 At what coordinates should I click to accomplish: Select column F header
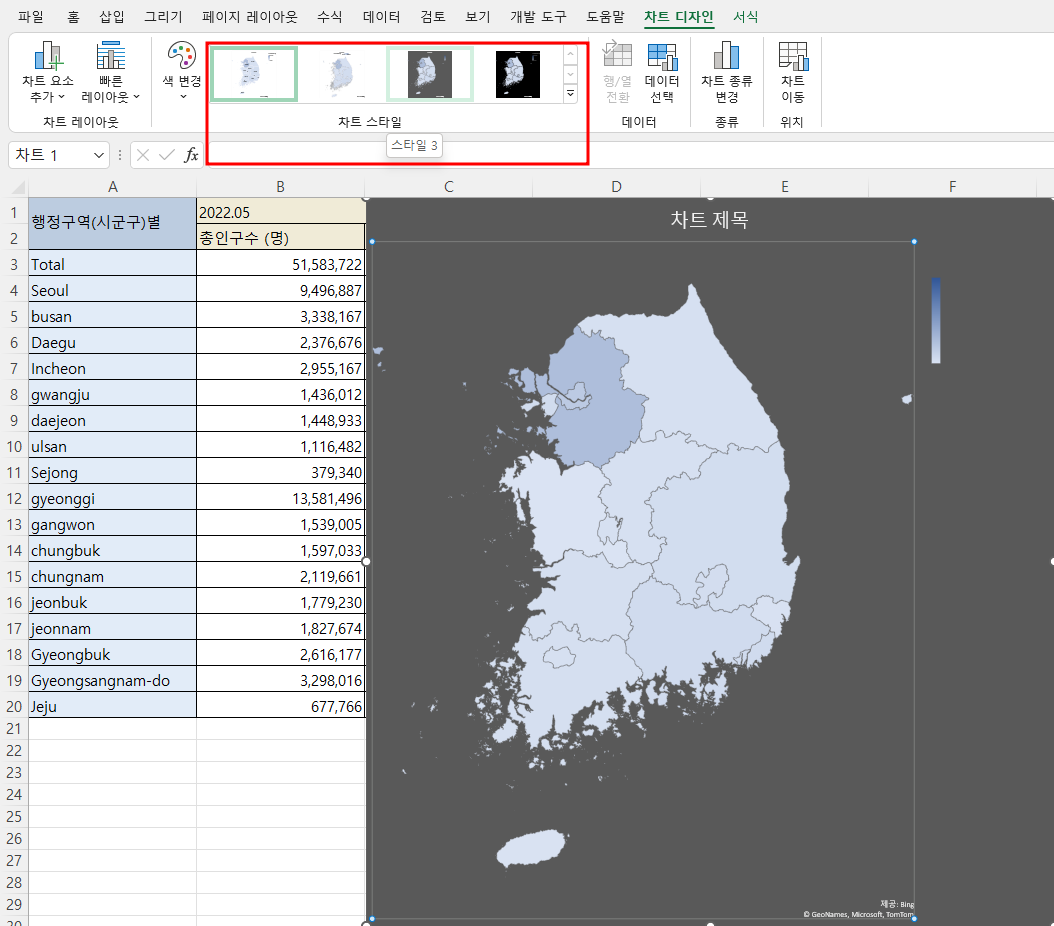952,187
